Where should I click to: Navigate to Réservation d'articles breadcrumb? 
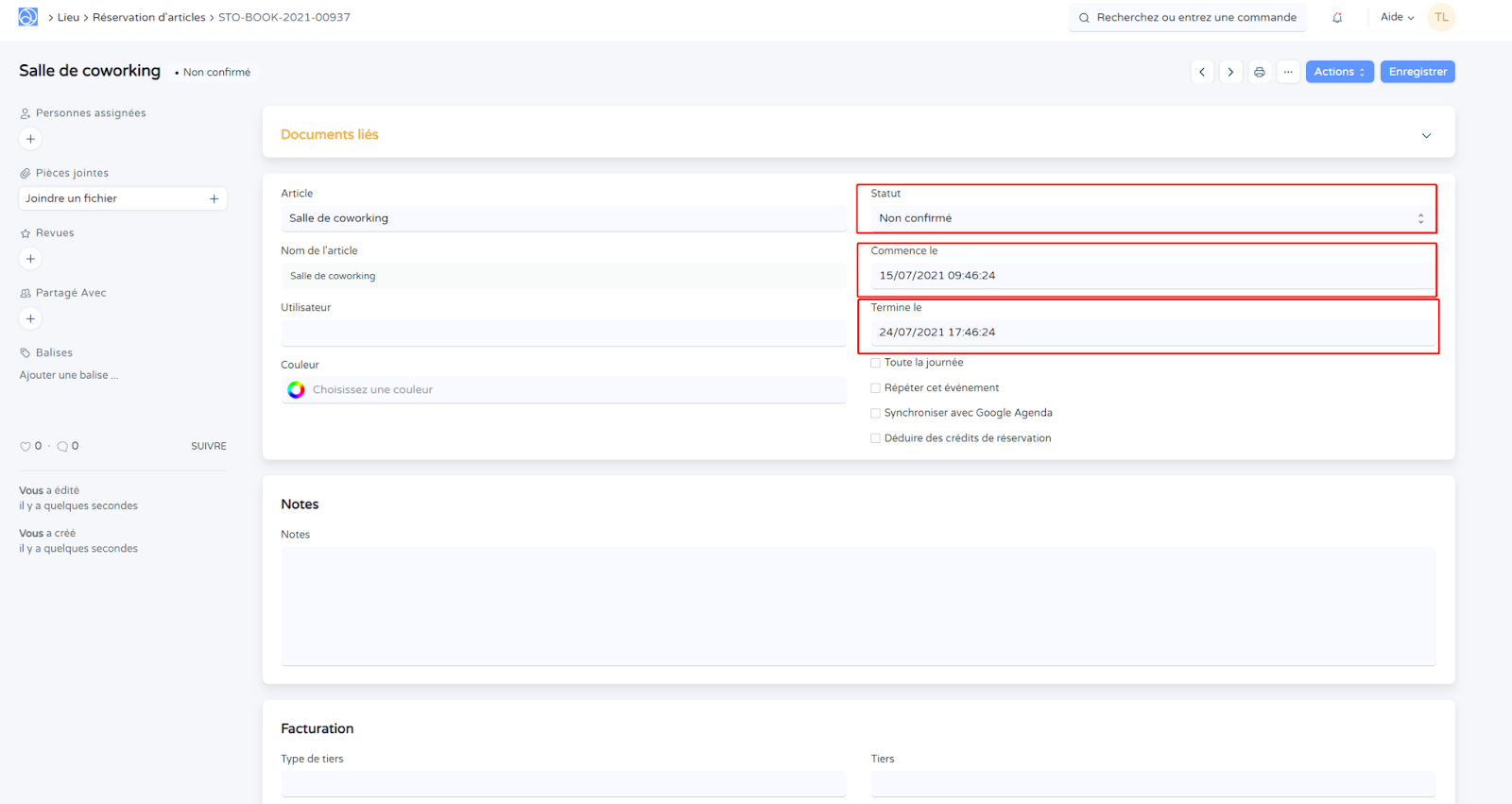[x=148, y=17]
